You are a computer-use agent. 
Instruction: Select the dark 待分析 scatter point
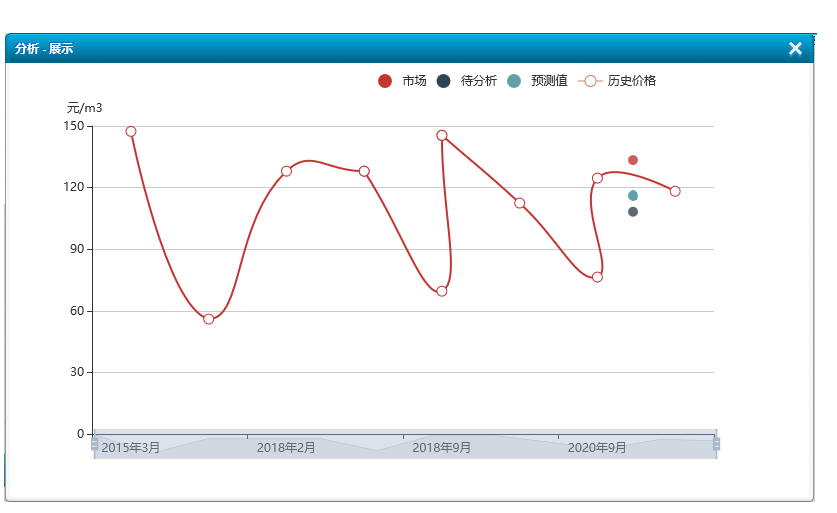[x=633, y=212]
